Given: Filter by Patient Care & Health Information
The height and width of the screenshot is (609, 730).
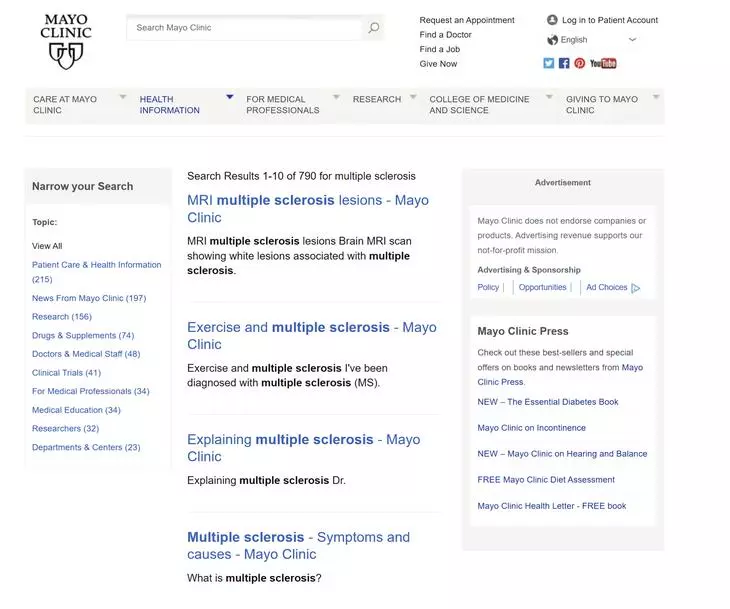Looking at the screenshot, I should [x=96, y=271].
